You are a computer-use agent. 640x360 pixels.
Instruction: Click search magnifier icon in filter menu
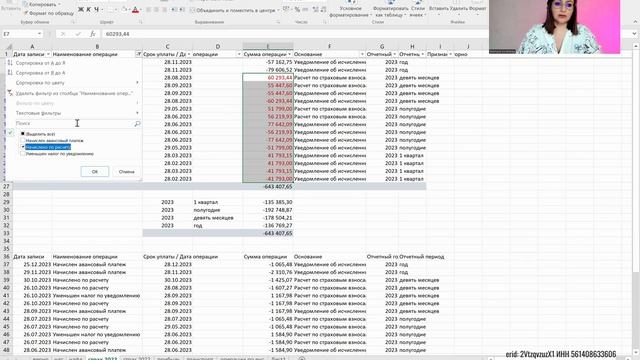(x=137, y=123)
